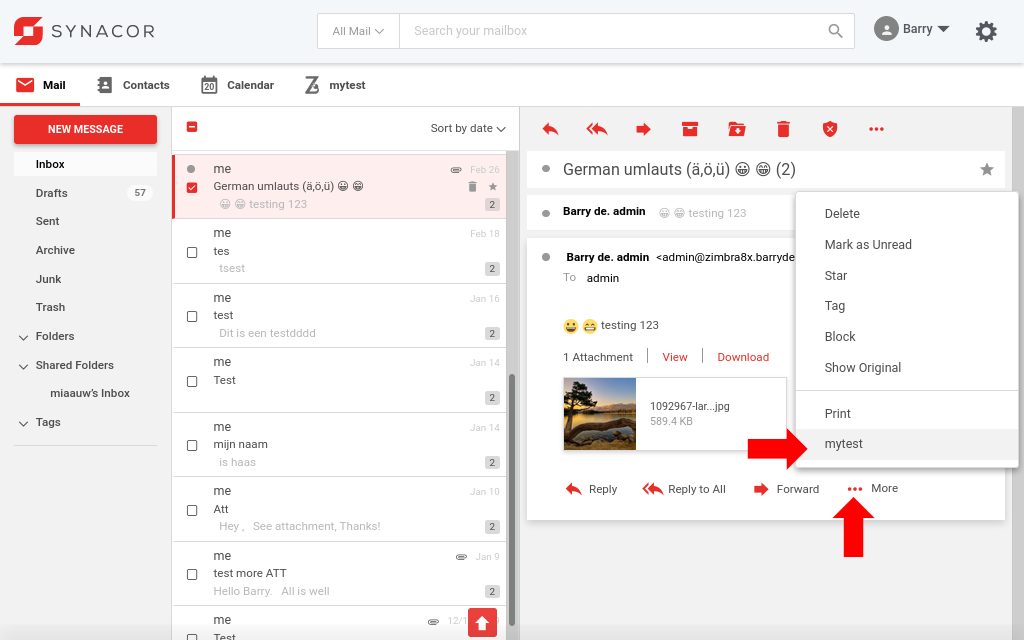This screenshot has height=640, width=1024.
Task: Click the search magnifier icon
Action: point(835,31)
